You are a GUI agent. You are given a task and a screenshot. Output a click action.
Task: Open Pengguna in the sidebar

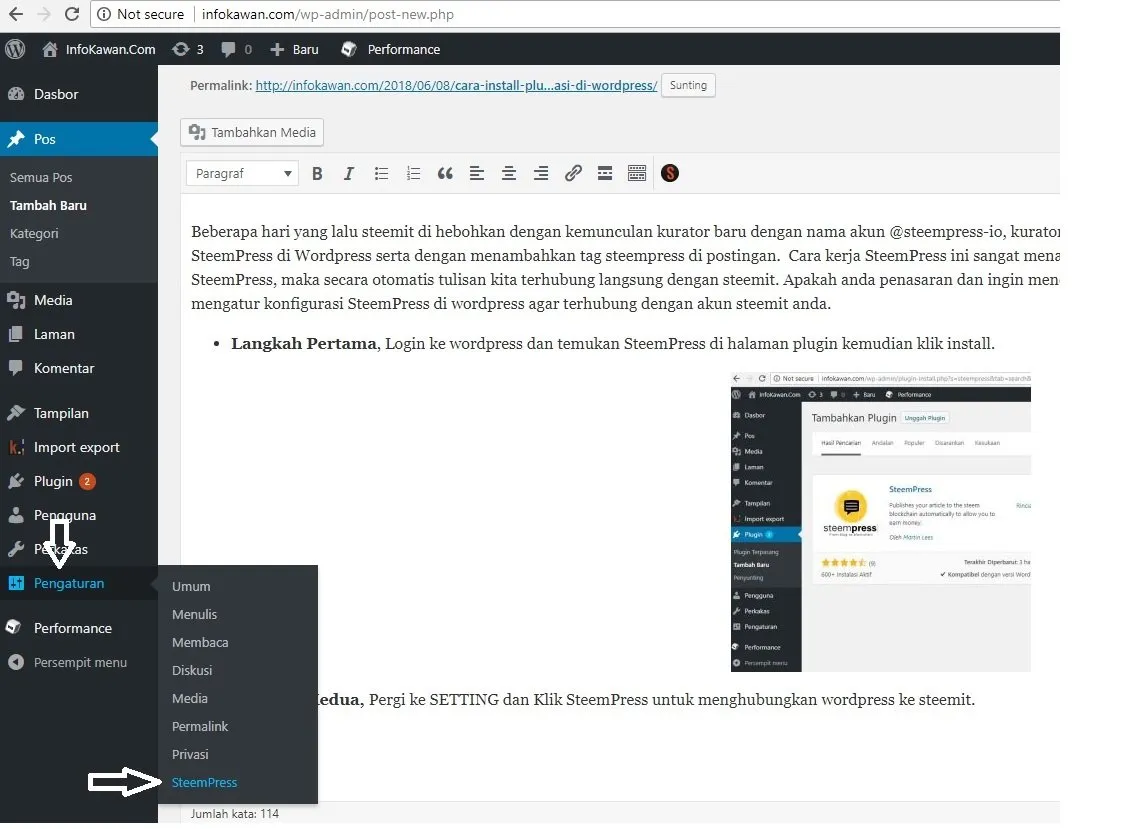(79, 516)
